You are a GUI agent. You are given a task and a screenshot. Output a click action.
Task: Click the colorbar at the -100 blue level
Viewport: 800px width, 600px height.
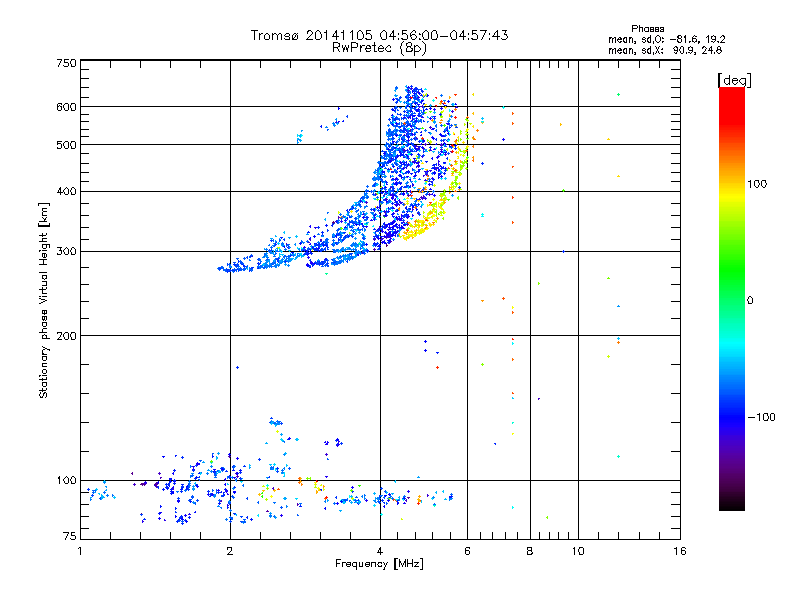pos(732,417)
